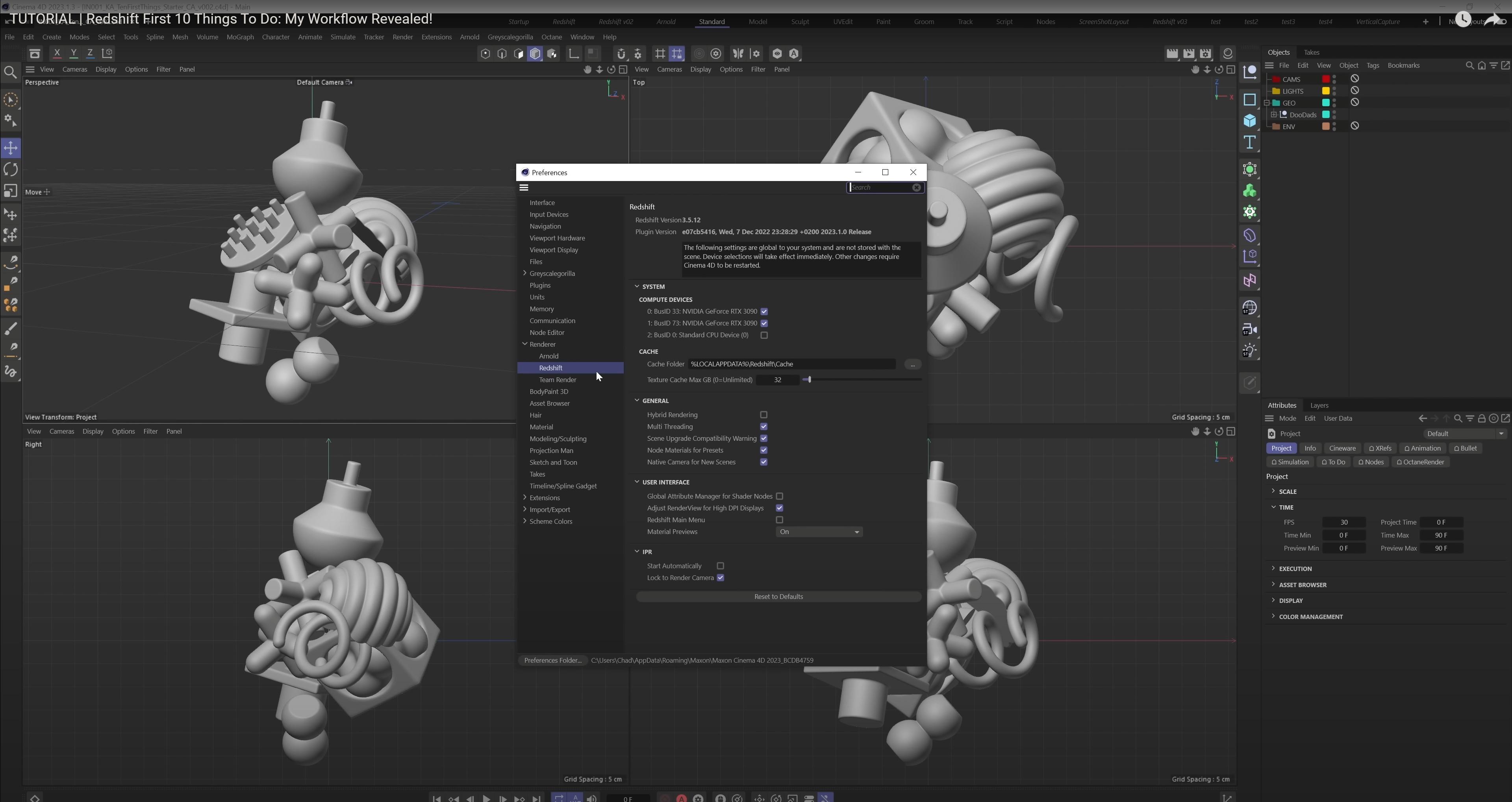This screenshot has width=1512, height=802.
Task: Toggle X axis lock icon
Action: [x=57, y=54]
